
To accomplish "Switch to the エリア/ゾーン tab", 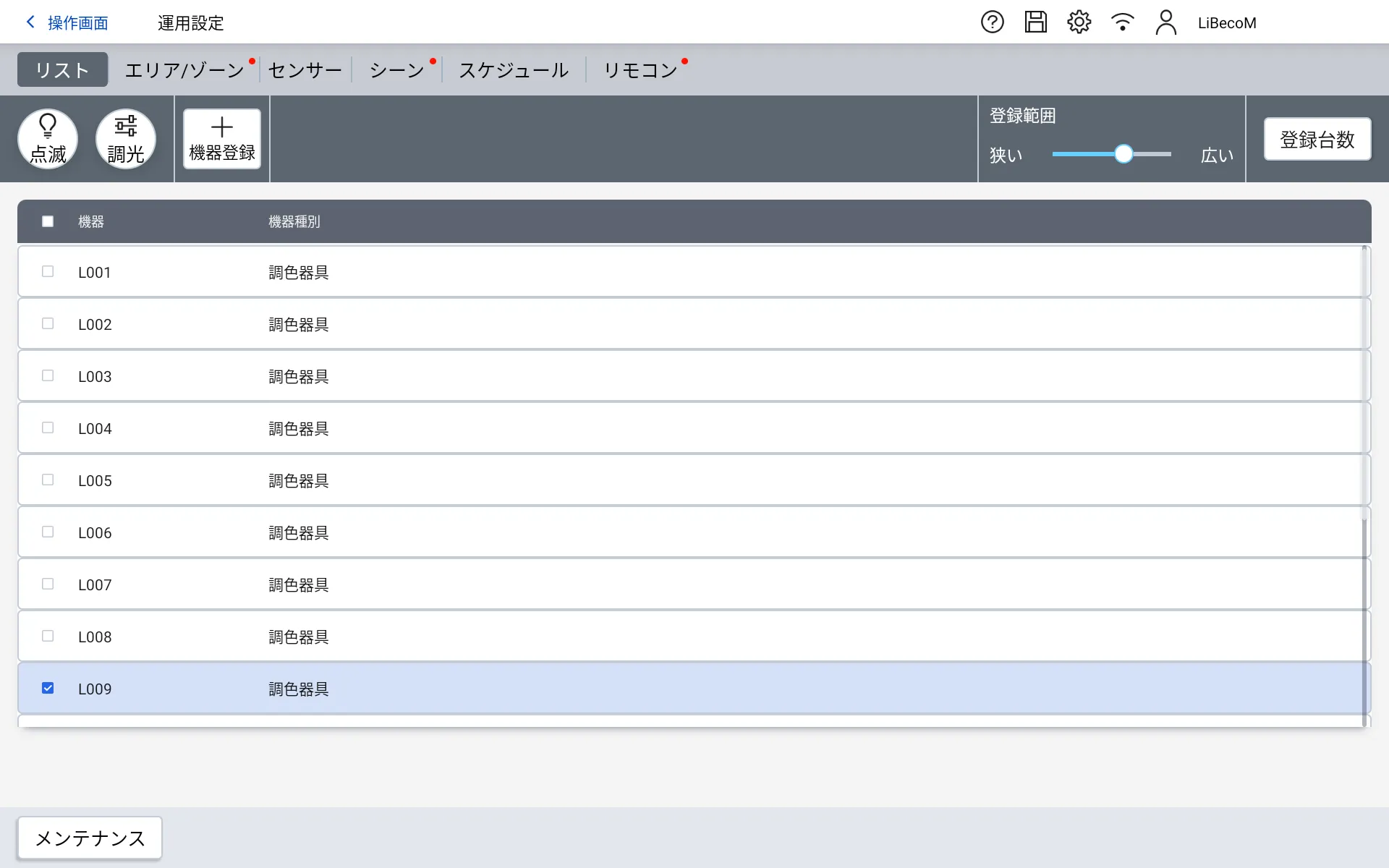I will tap(184, 70).
